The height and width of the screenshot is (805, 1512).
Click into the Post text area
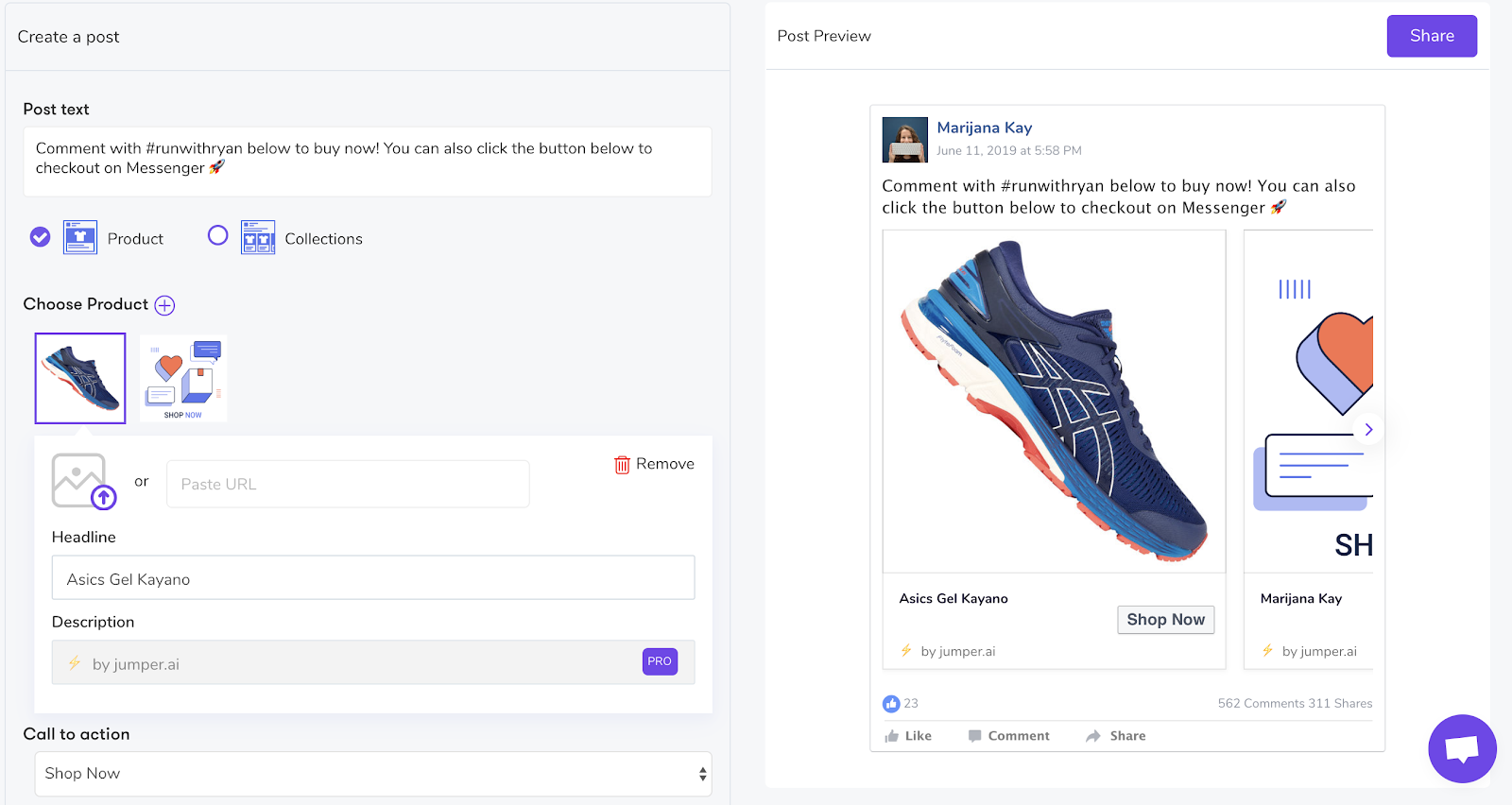[367, 161]
